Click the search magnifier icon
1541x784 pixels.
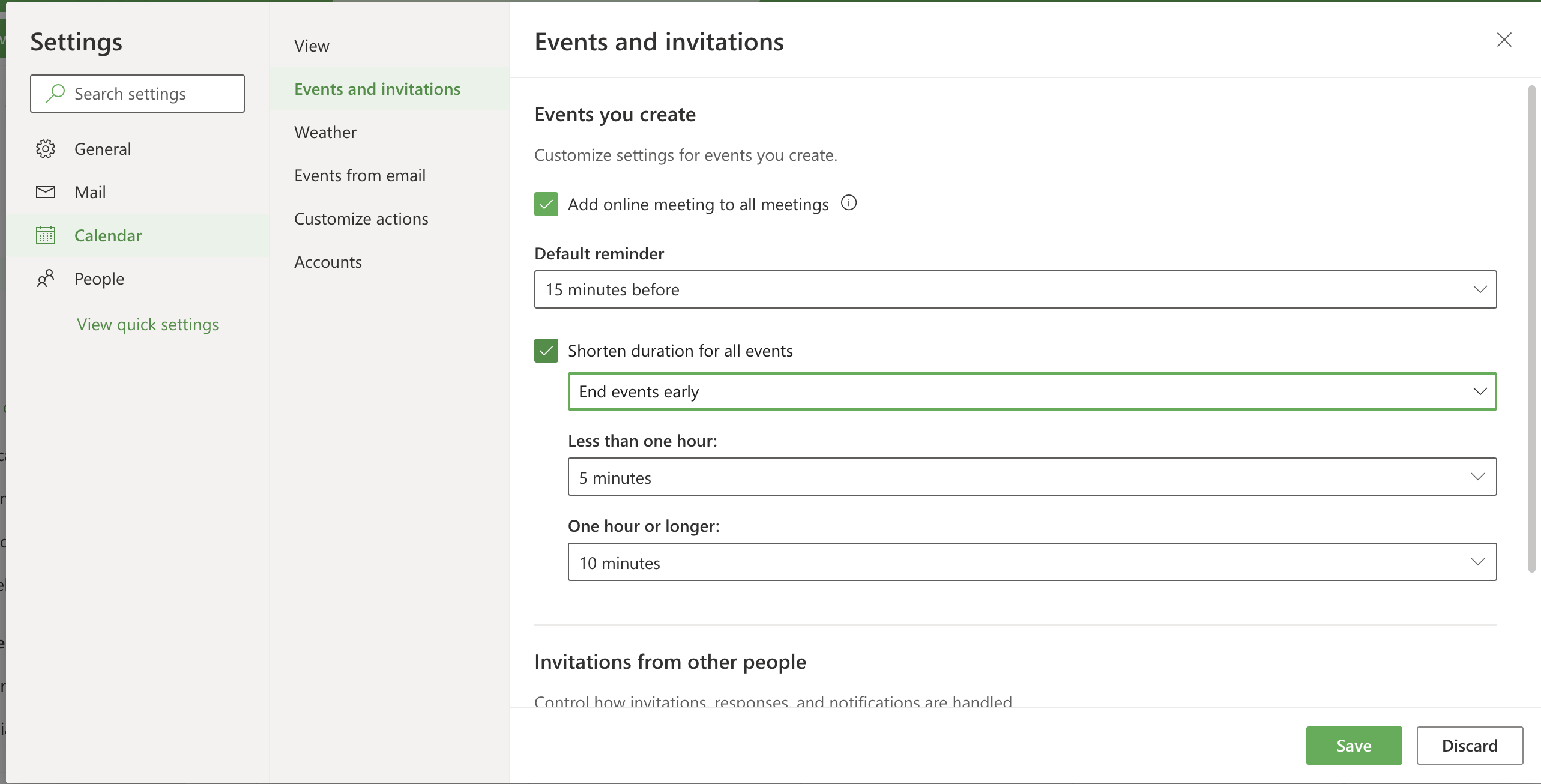(x=54, y=93)
